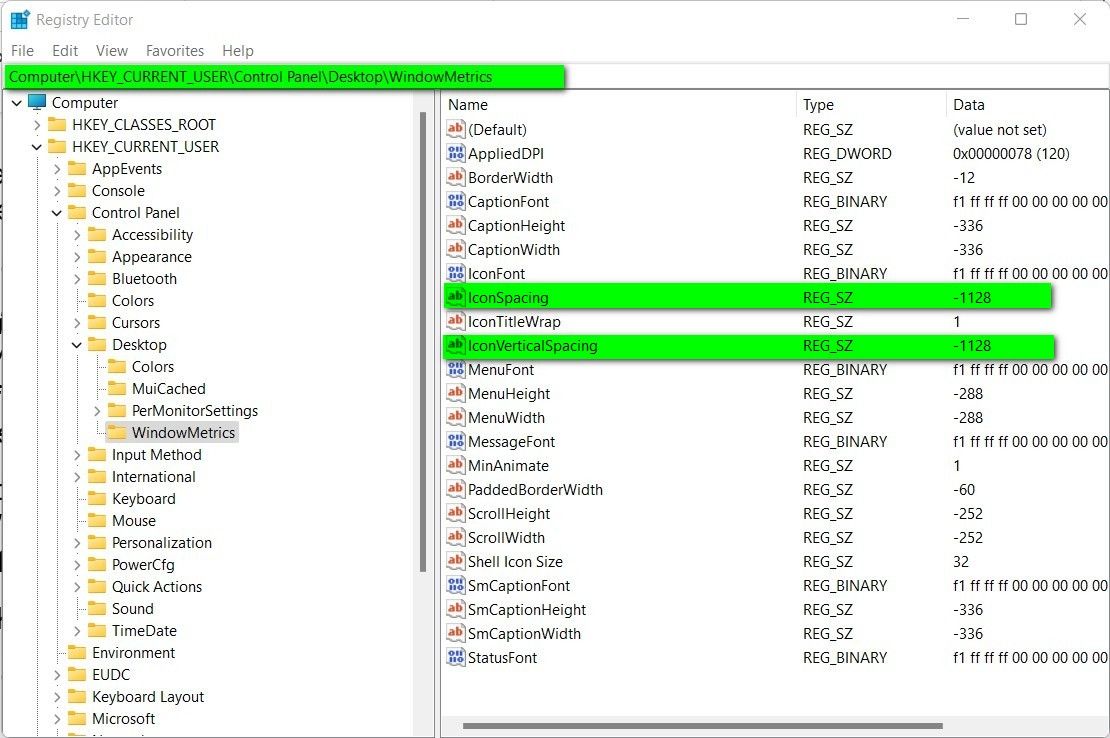Click the Registry Editor icon in the title bar

tap(17, 18)
